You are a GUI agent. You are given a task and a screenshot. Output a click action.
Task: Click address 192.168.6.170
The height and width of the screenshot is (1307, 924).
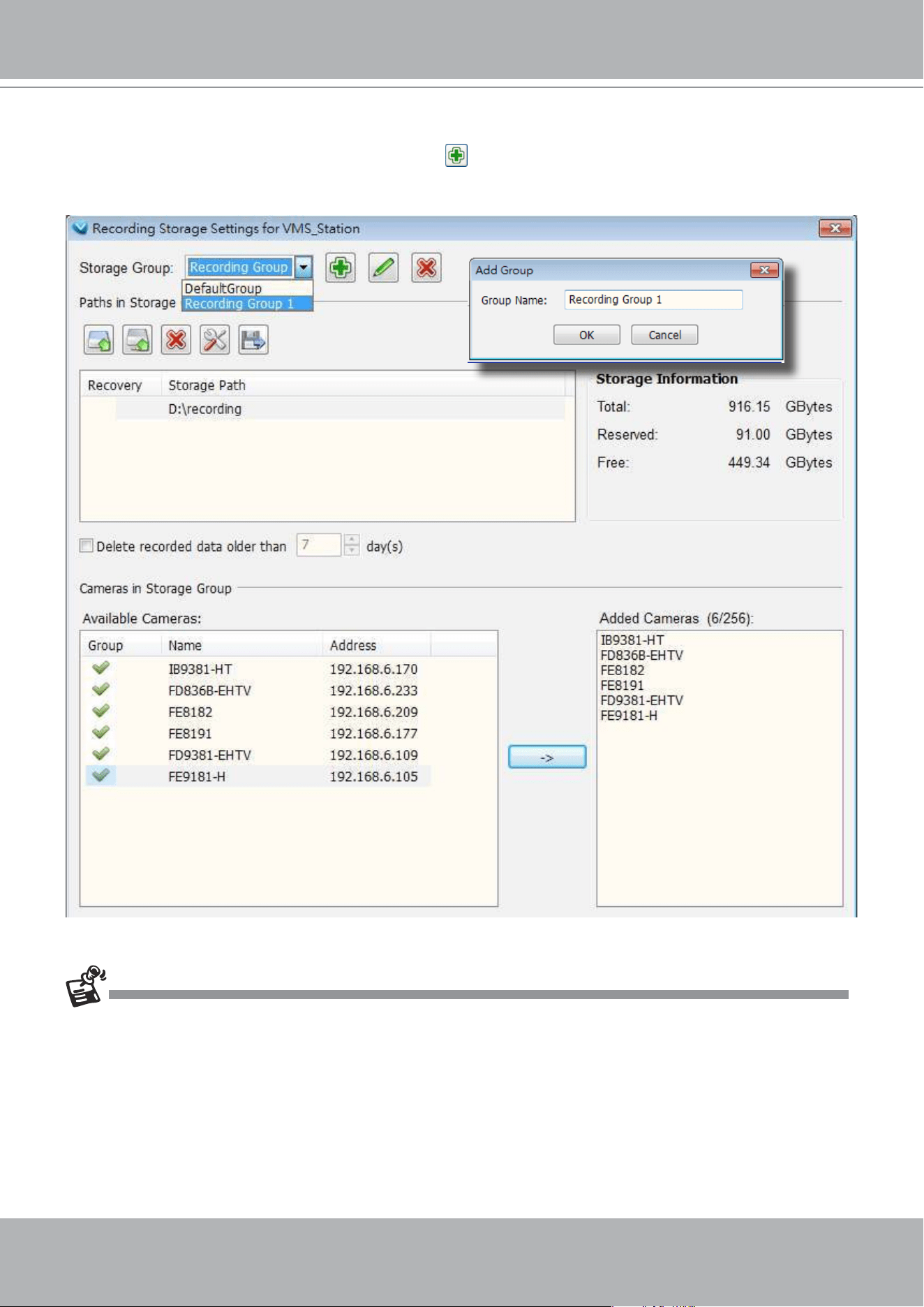pyautogui.click(x=373, y=669)
